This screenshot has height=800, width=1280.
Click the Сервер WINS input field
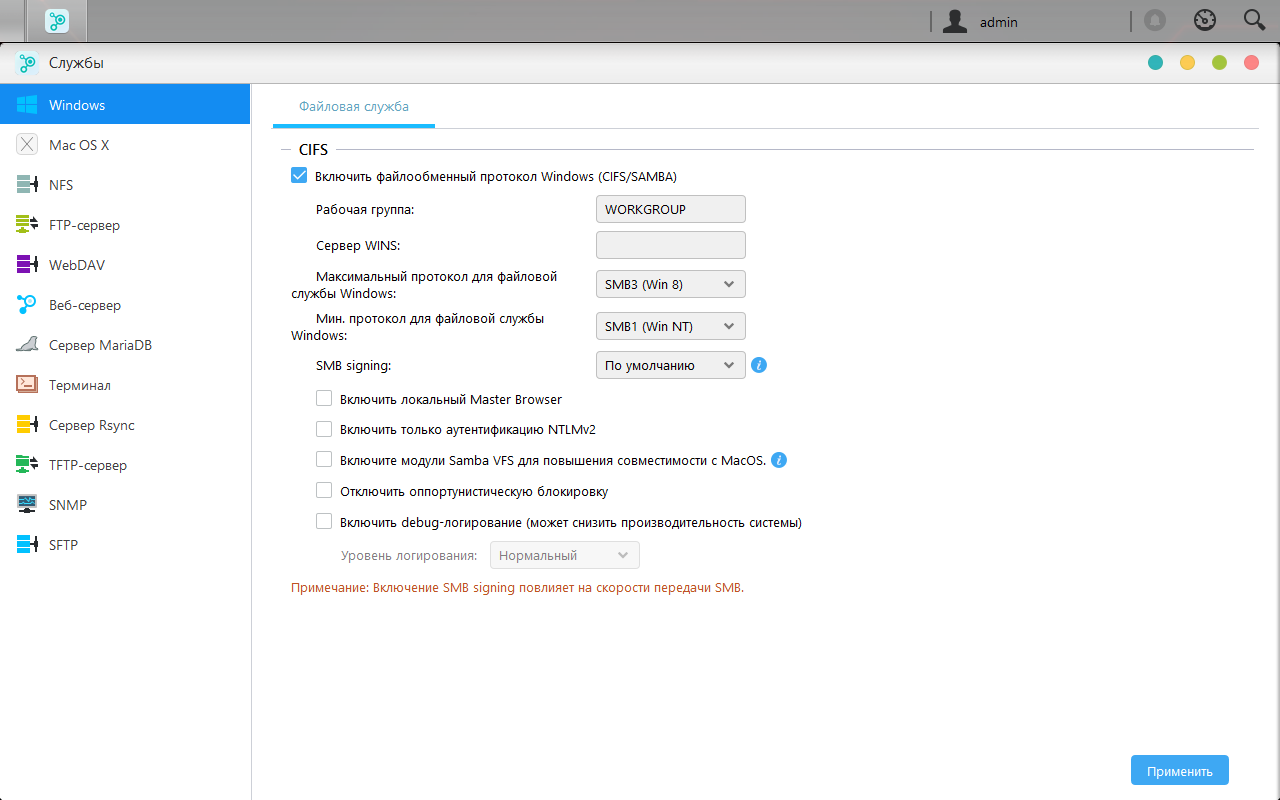[671, 245]
